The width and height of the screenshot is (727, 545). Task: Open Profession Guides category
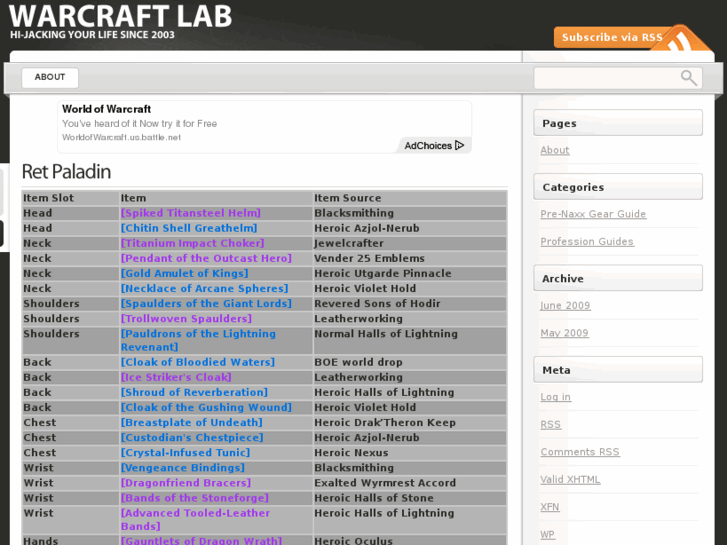[x=587, y=242]
